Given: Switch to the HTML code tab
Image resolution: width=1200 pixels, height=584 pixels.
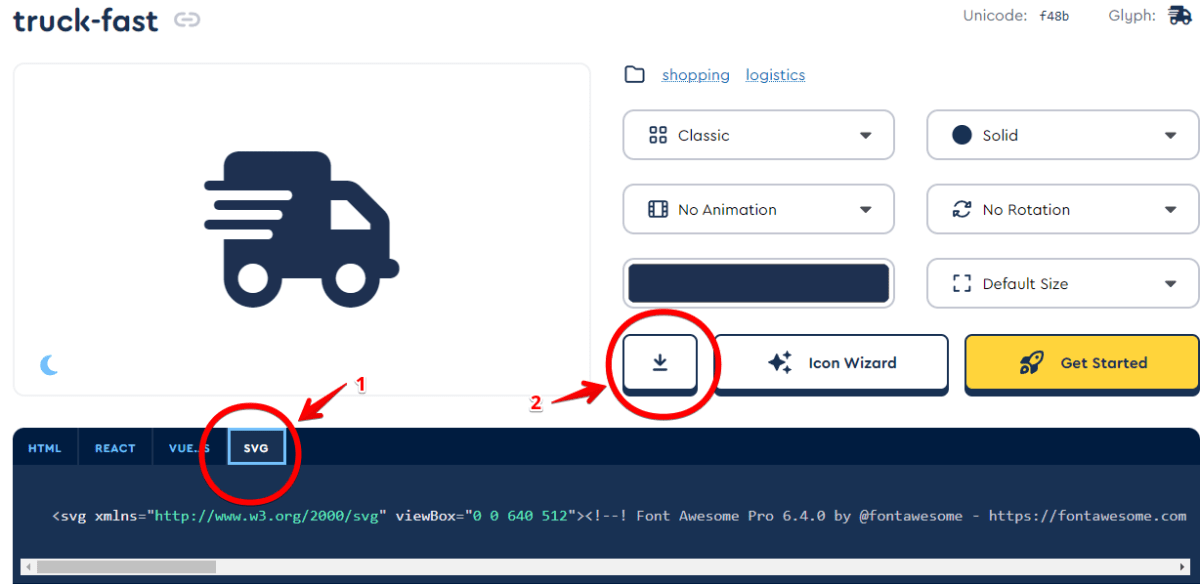Looking at the screenshot, I should [45, 448].
